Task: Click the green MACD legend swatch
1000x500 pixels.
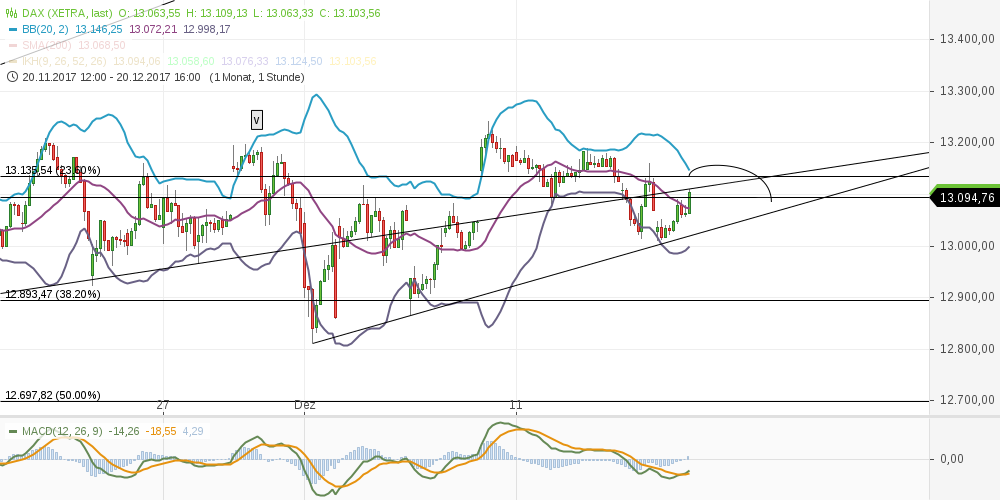Action: pyautogui.click(x=12, y=432)
